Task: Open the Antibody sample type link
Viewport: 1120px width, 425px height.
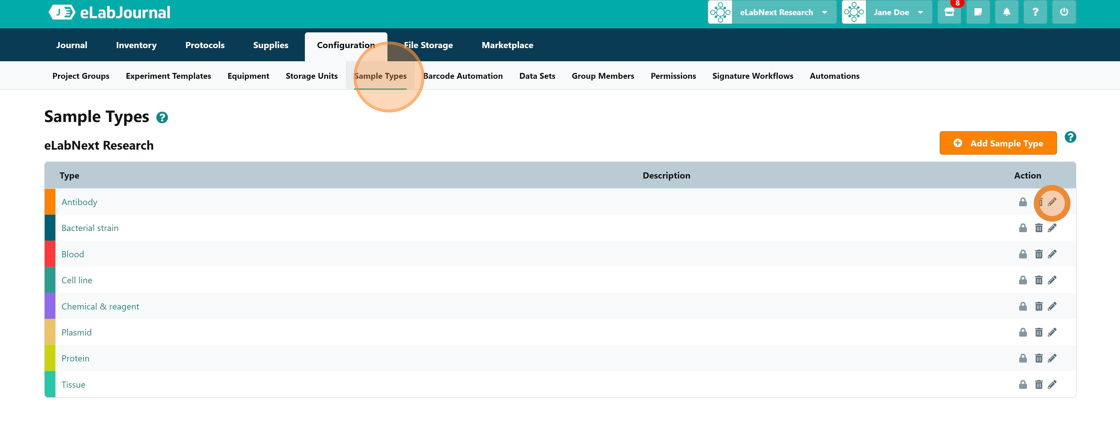Action: point(79,202)
